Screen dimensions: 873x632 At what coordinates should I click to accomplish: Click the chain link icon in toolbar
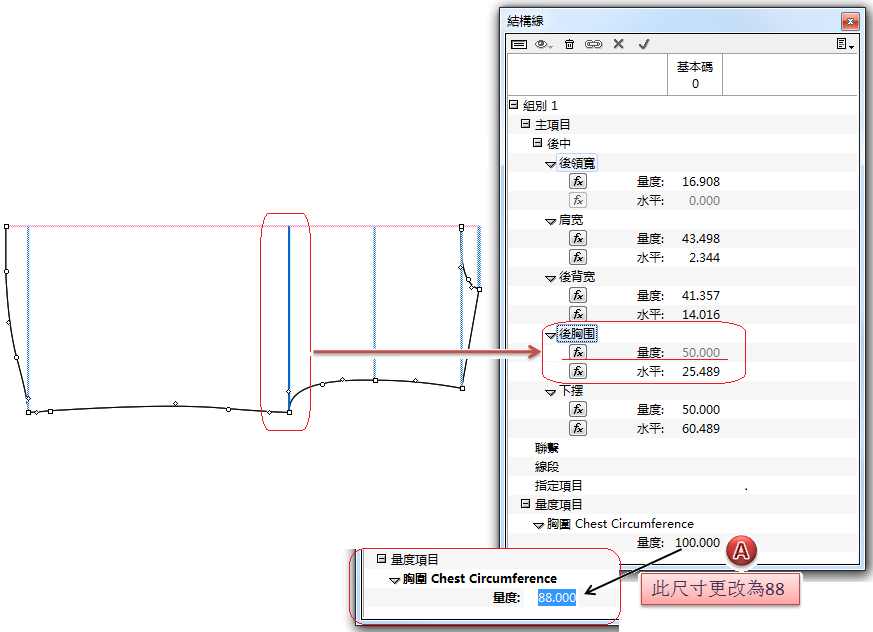click(x=593, y=44)
